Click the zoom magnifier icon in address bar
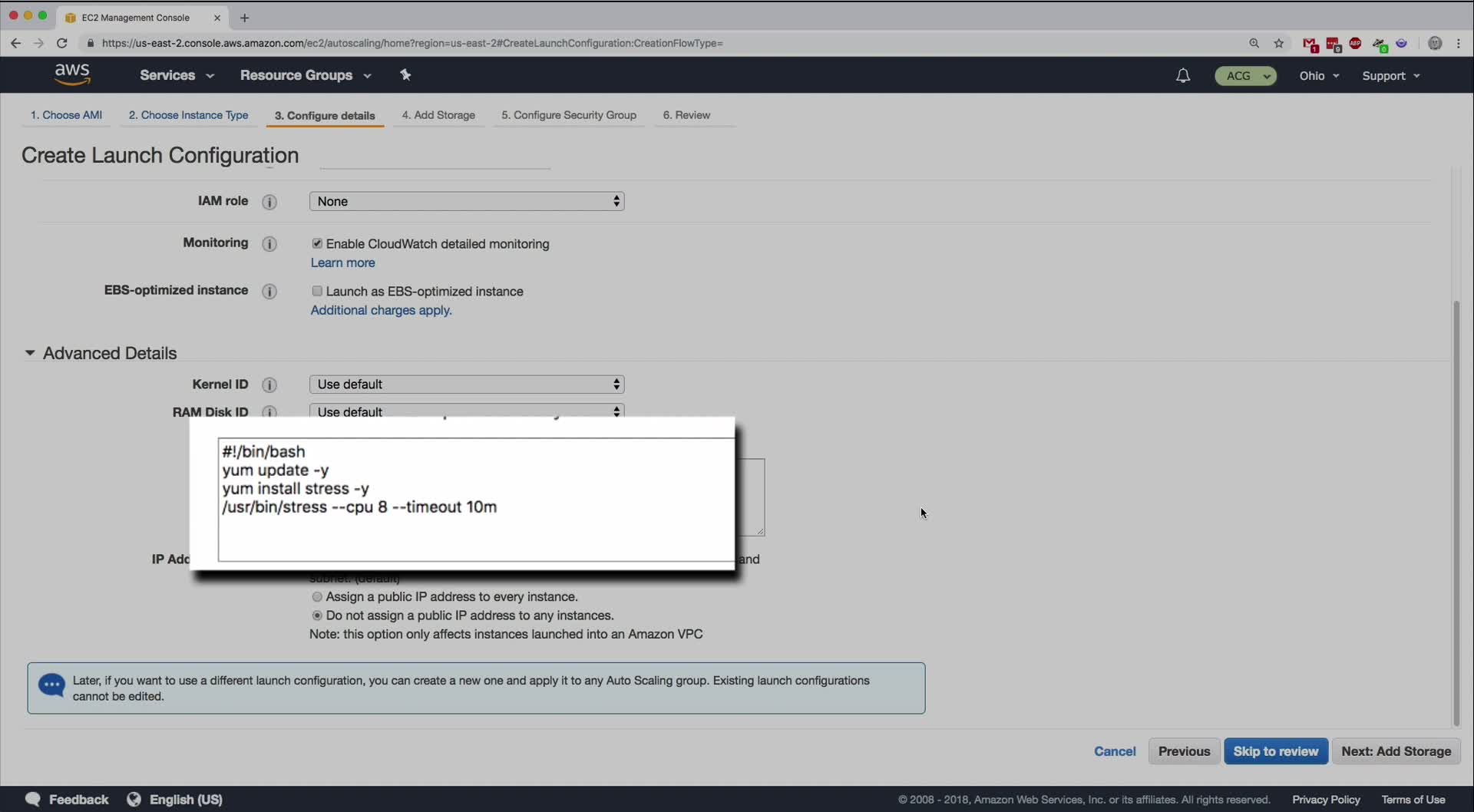This screenshot has width=1474, height=812. (x=1254, y=43)
